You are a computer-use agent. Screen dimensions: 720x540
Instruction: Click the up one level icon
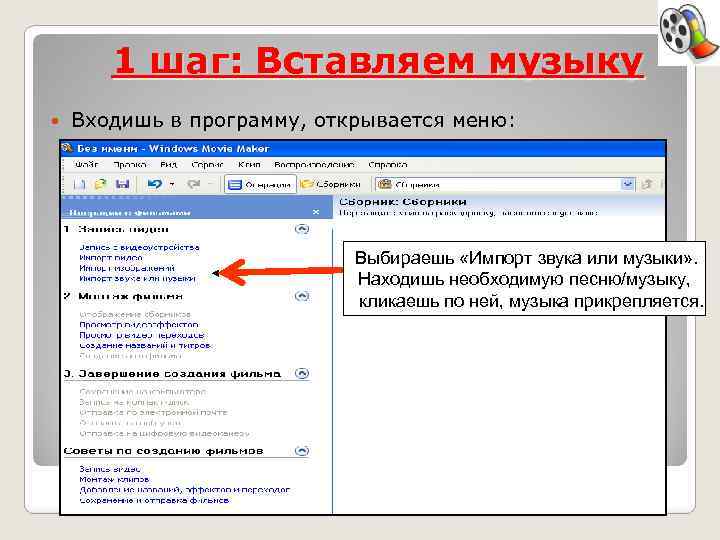(647, 185)
